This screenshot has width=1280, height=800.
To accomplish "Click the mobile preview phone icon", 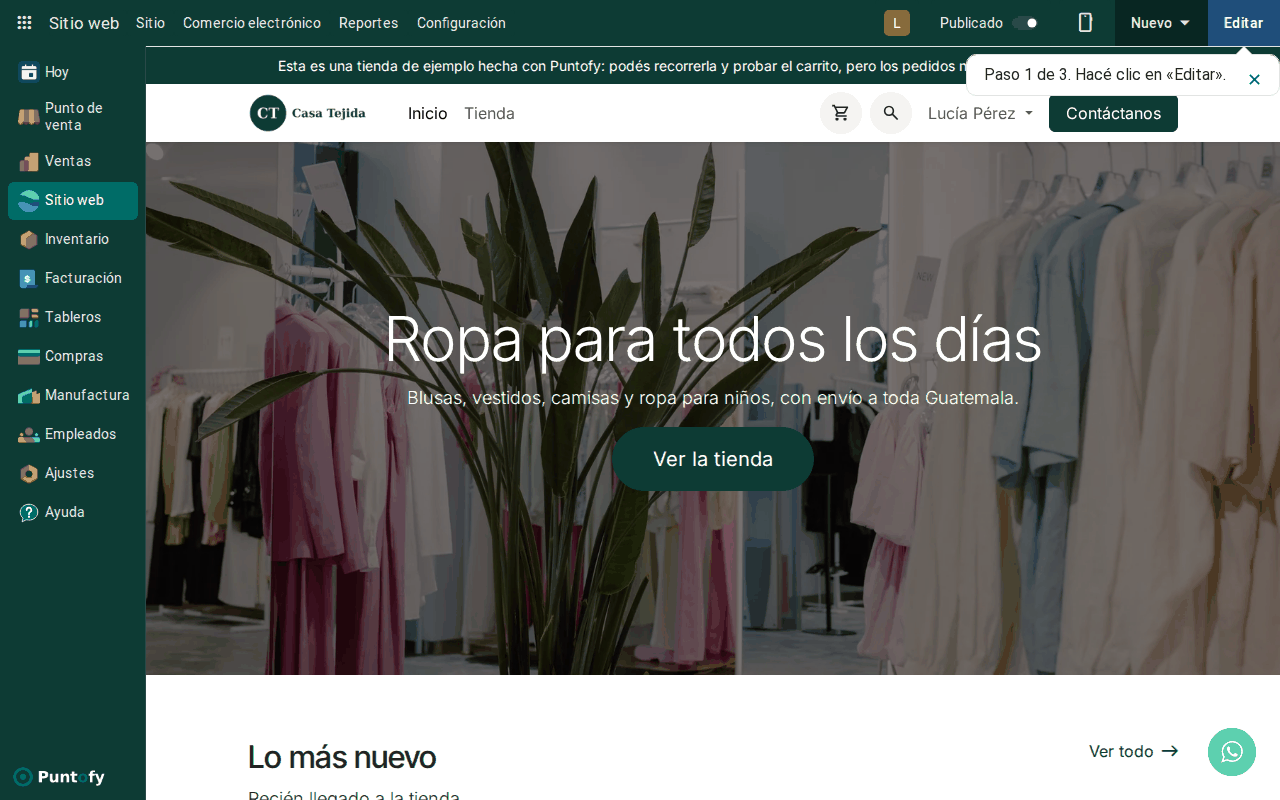I will point(1085,23).
